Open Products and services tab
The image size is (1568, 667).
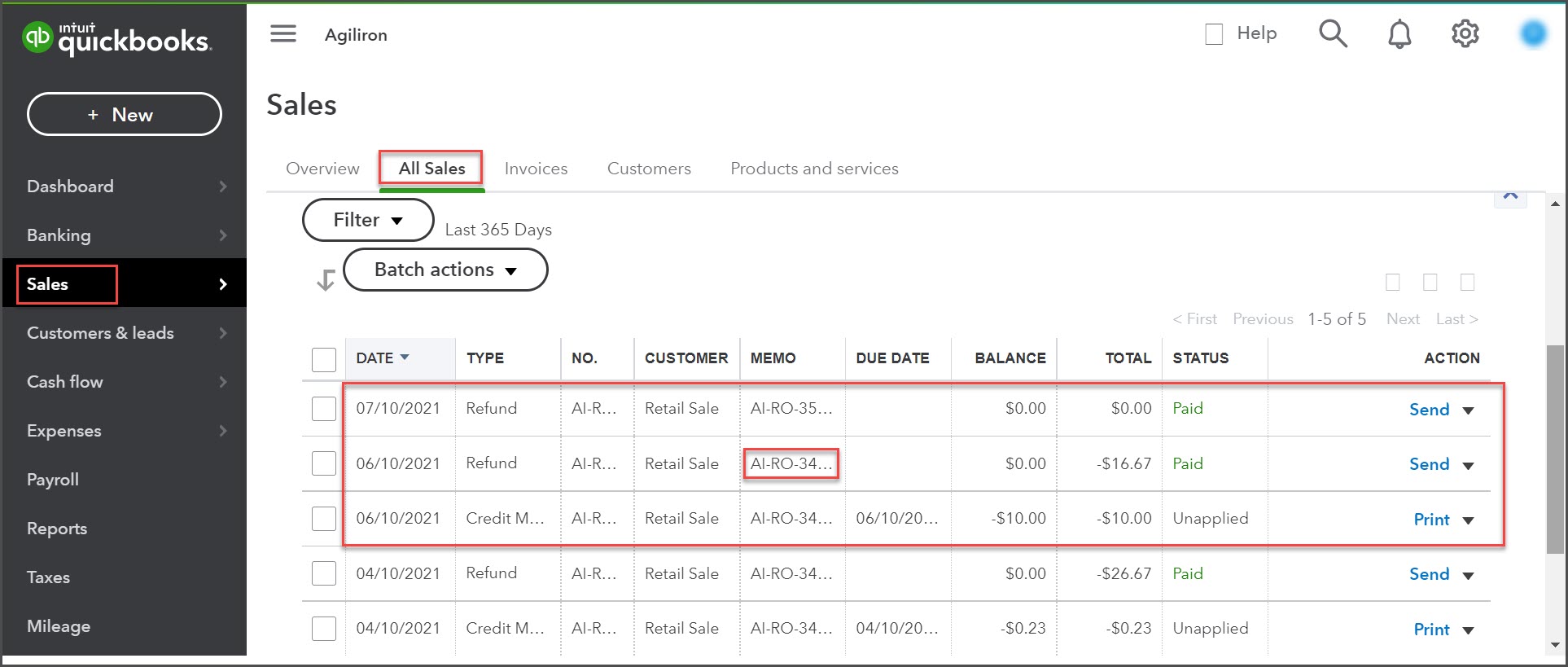(x=814, y=169)
